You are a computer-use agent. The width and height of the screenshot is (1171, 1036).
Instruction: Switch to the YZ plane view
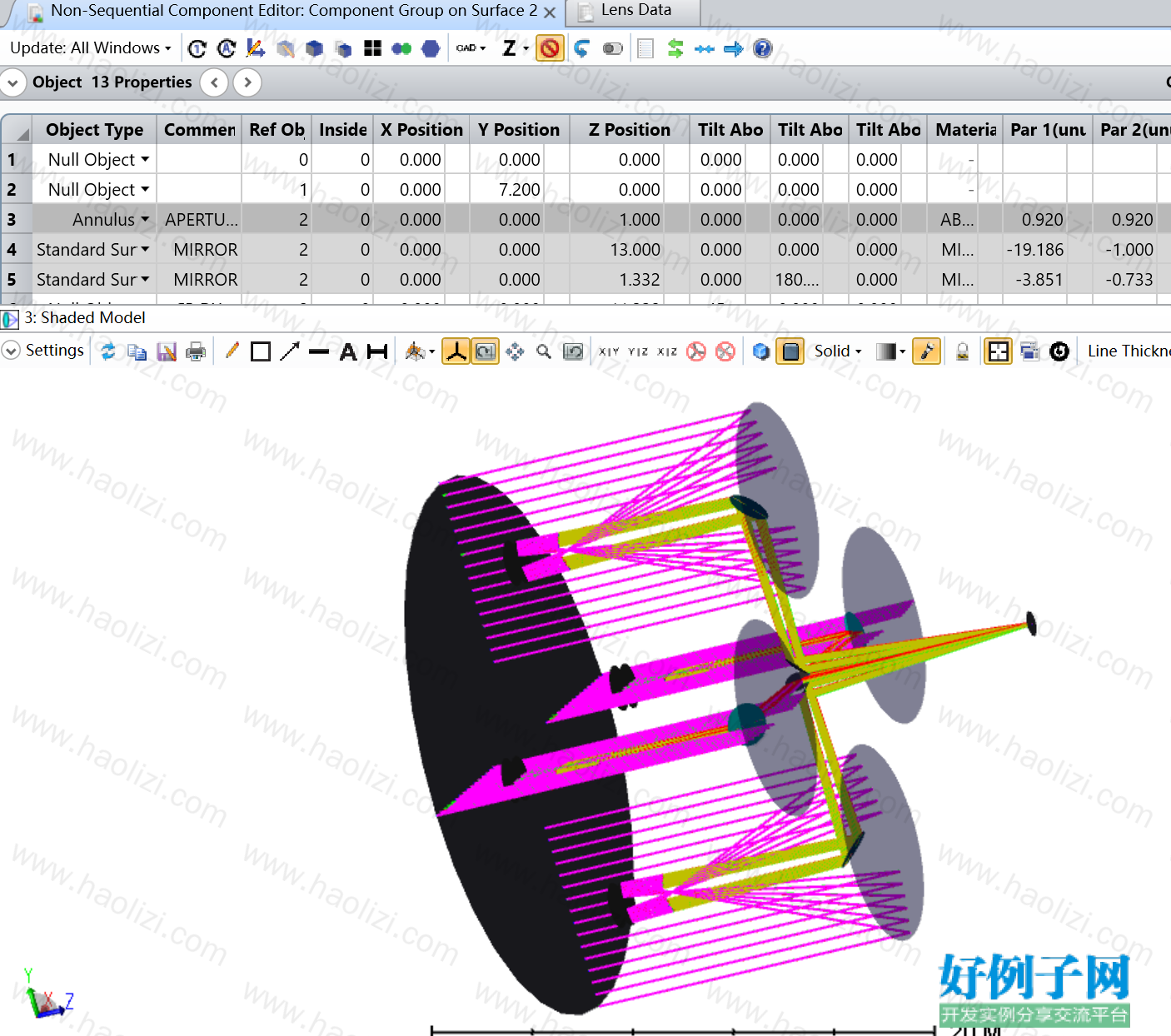pos(638,351)
